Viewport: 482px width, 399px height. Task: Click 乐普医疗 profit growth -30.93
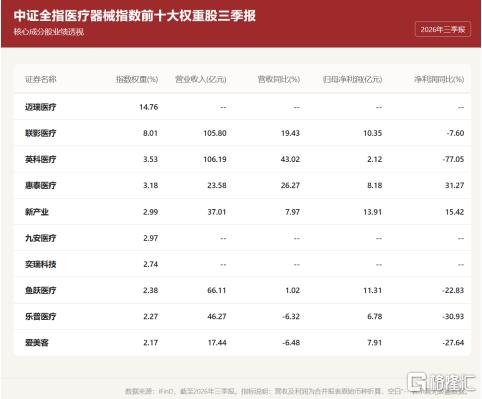coord(453,316)
